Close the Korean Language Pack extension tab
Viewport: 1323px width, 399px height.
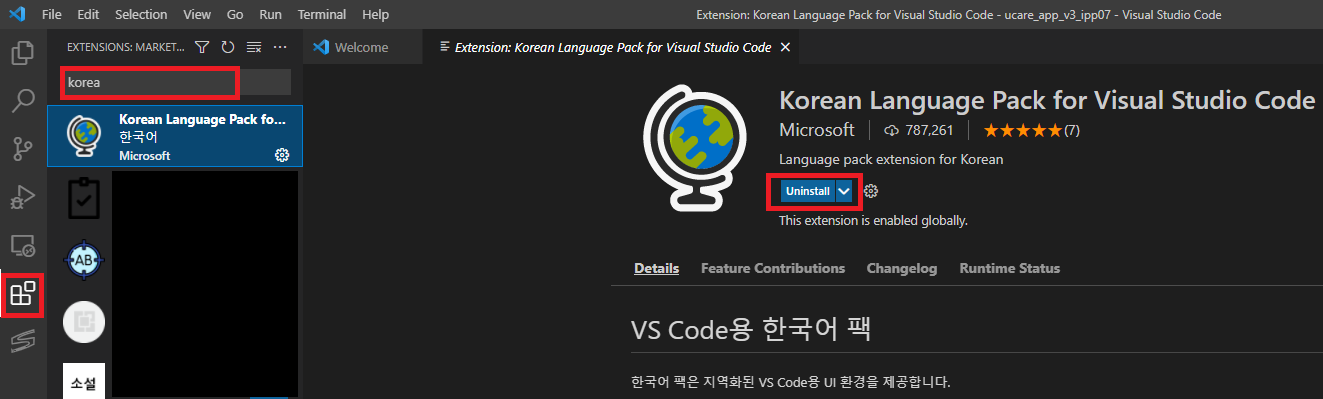click(785, 47)
